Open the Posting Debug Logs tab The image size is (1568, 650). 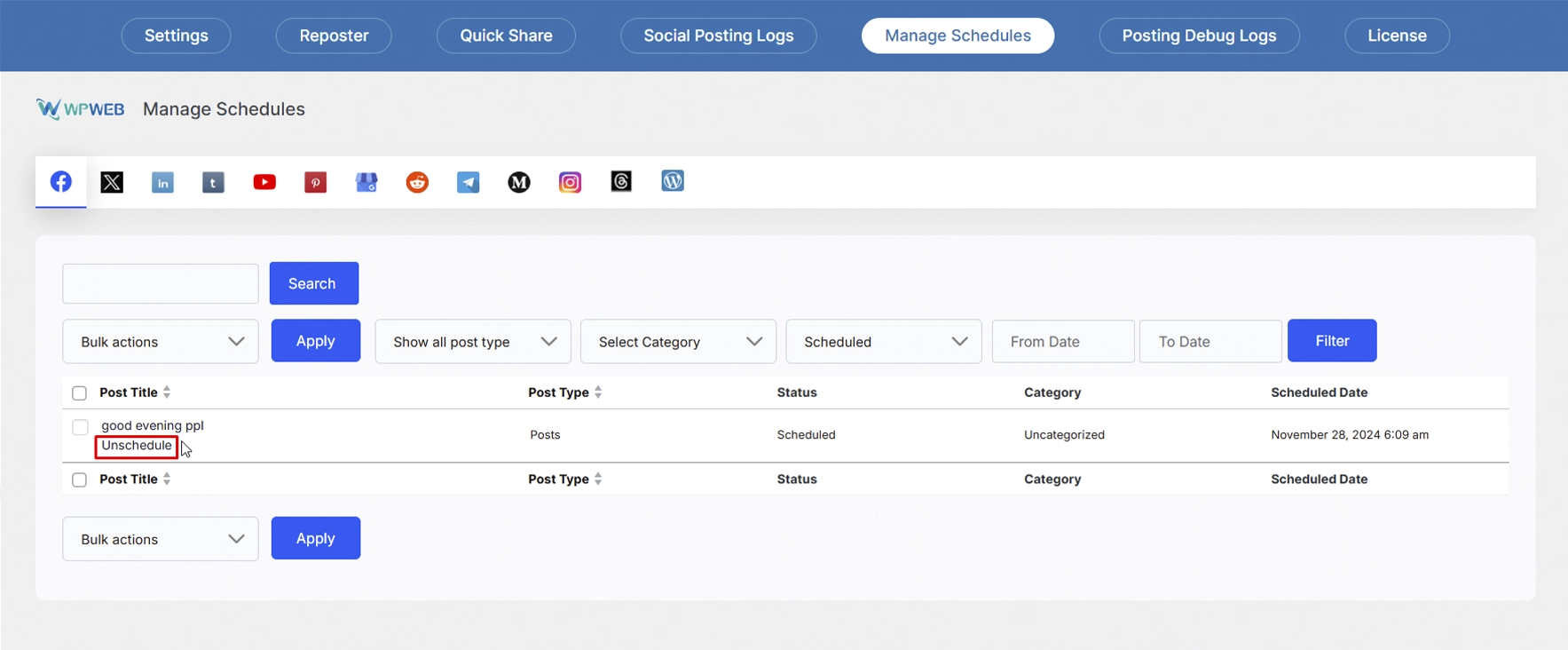pos(1200,36)
